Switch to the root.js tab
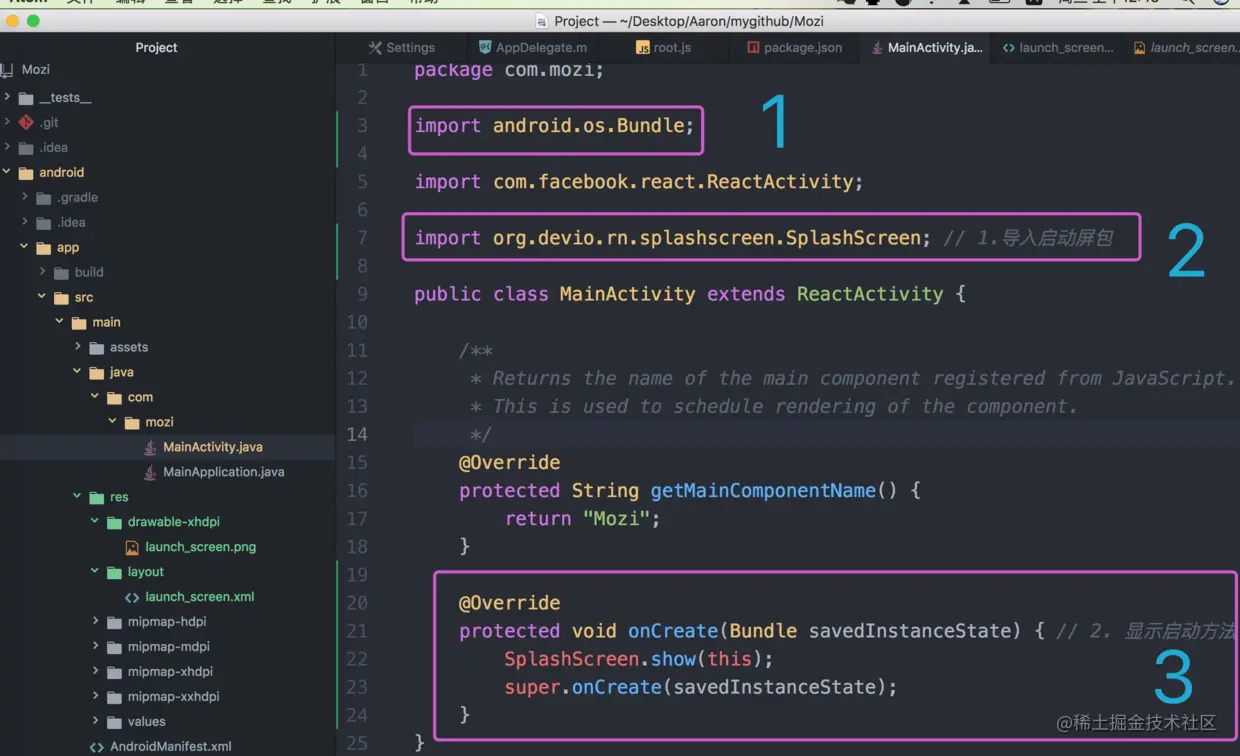The height and width of the screenshot is (756, 1240). pyautogui.click(x=664, y=47)
